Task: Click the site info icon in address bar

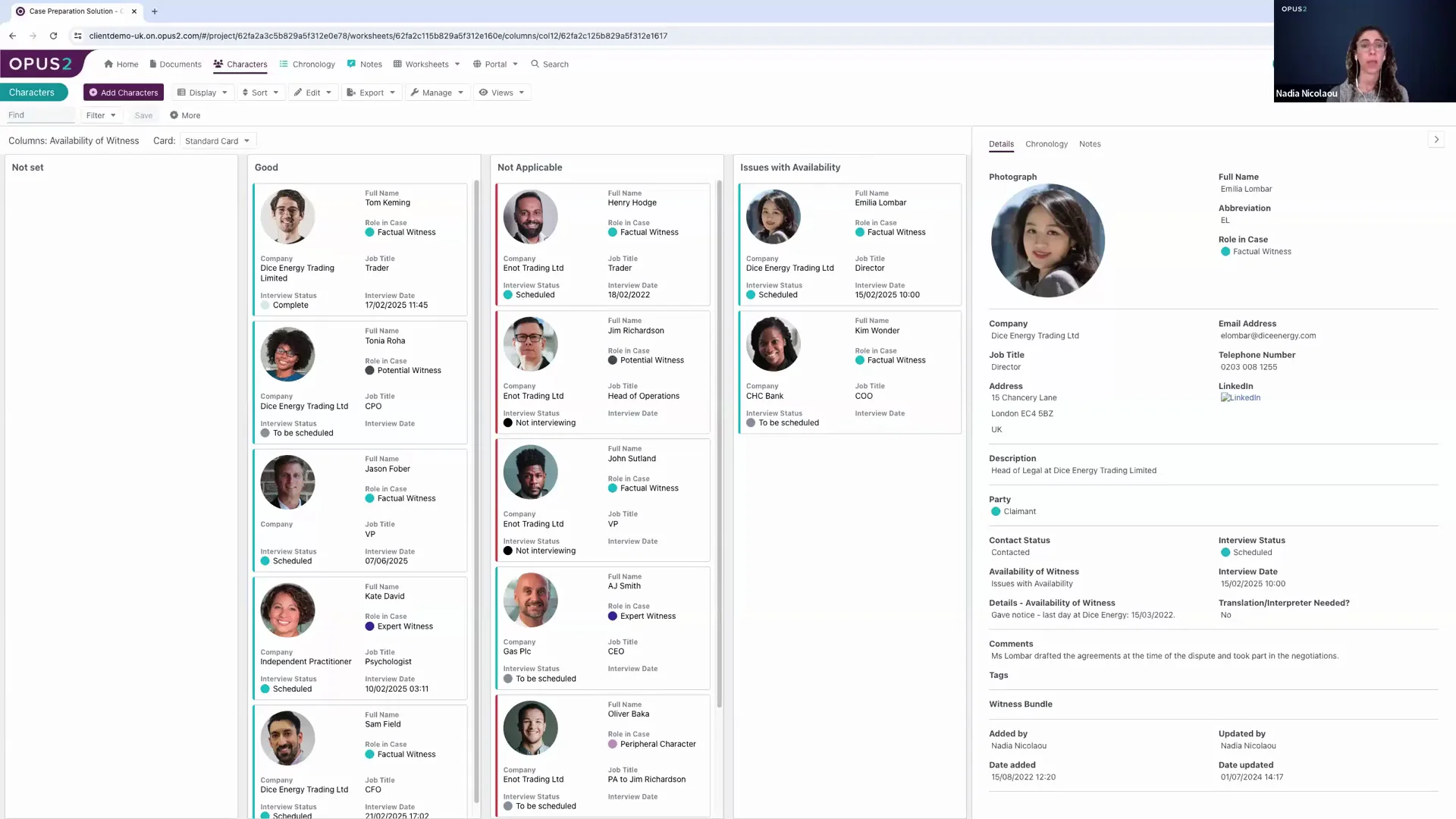Action: 77,36
